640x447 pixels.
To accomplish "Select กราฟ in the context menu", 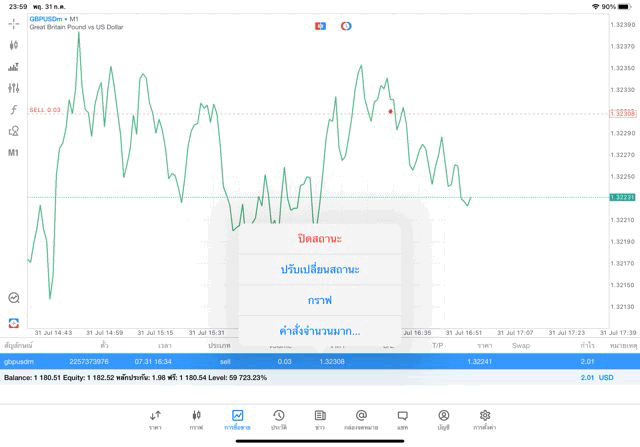I will [320, 300].
